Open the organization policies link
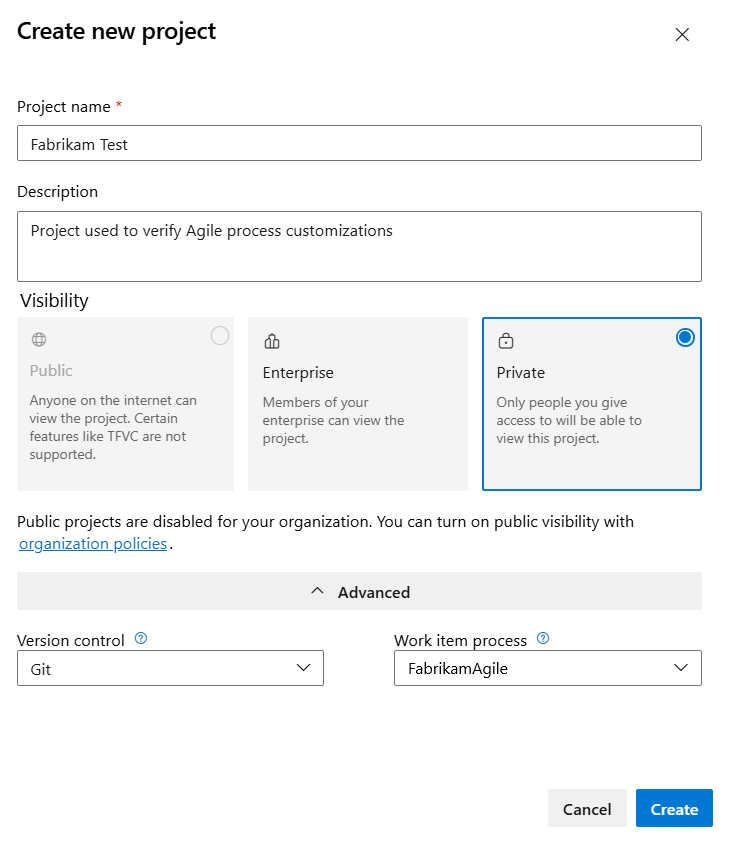 click(x=92, y=543)
